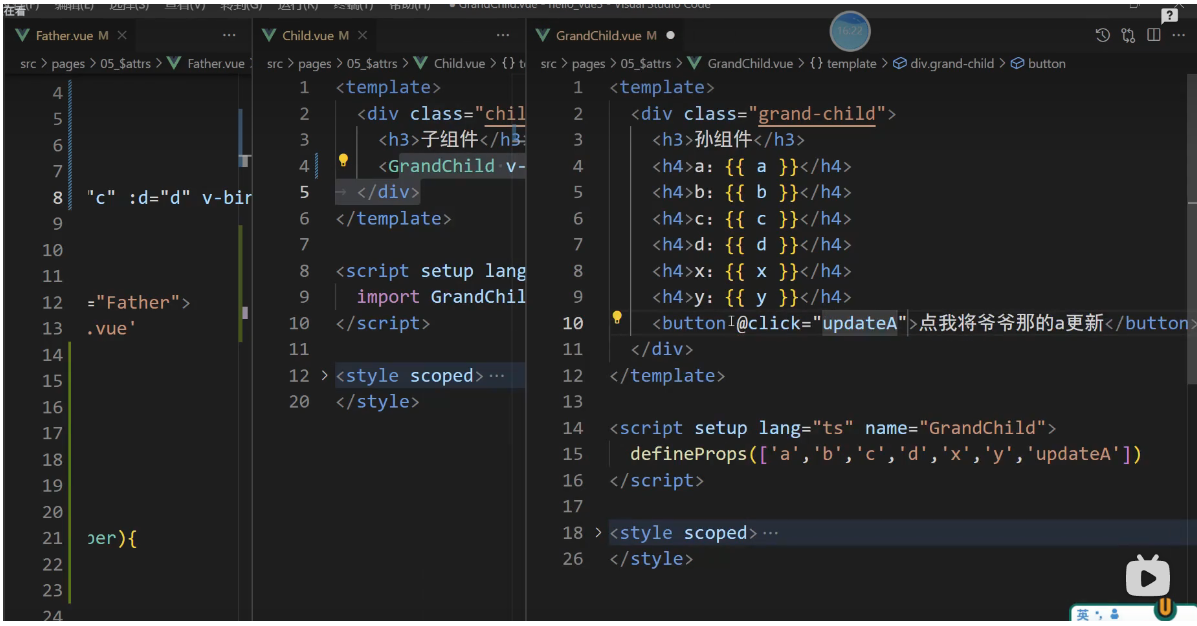Screen dimensions: 1197x626
Task: Open 'Child.vue' breadcrumb in middle editor
Action: 450,64
